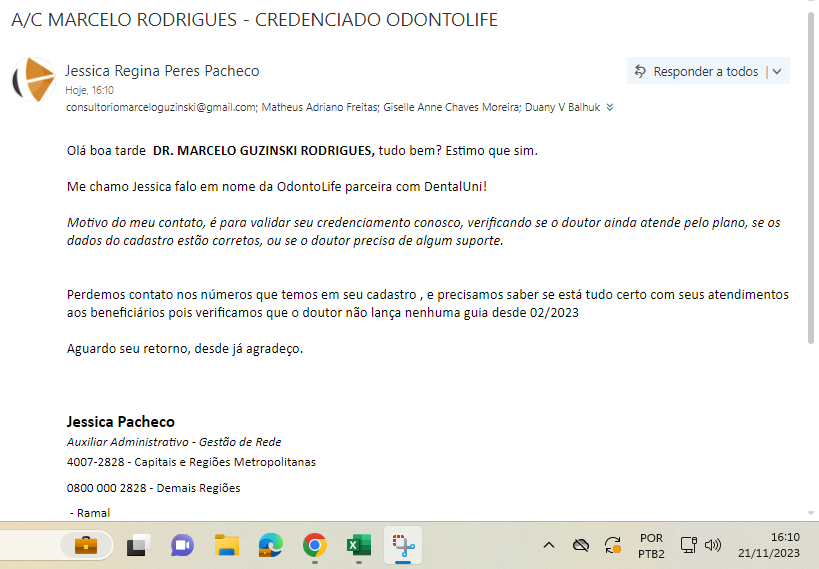Image resolution: width=819 pixels, height=569 pixels.
Task: Switch to Excel in the taskbar
Action: (x=359, y=545)
